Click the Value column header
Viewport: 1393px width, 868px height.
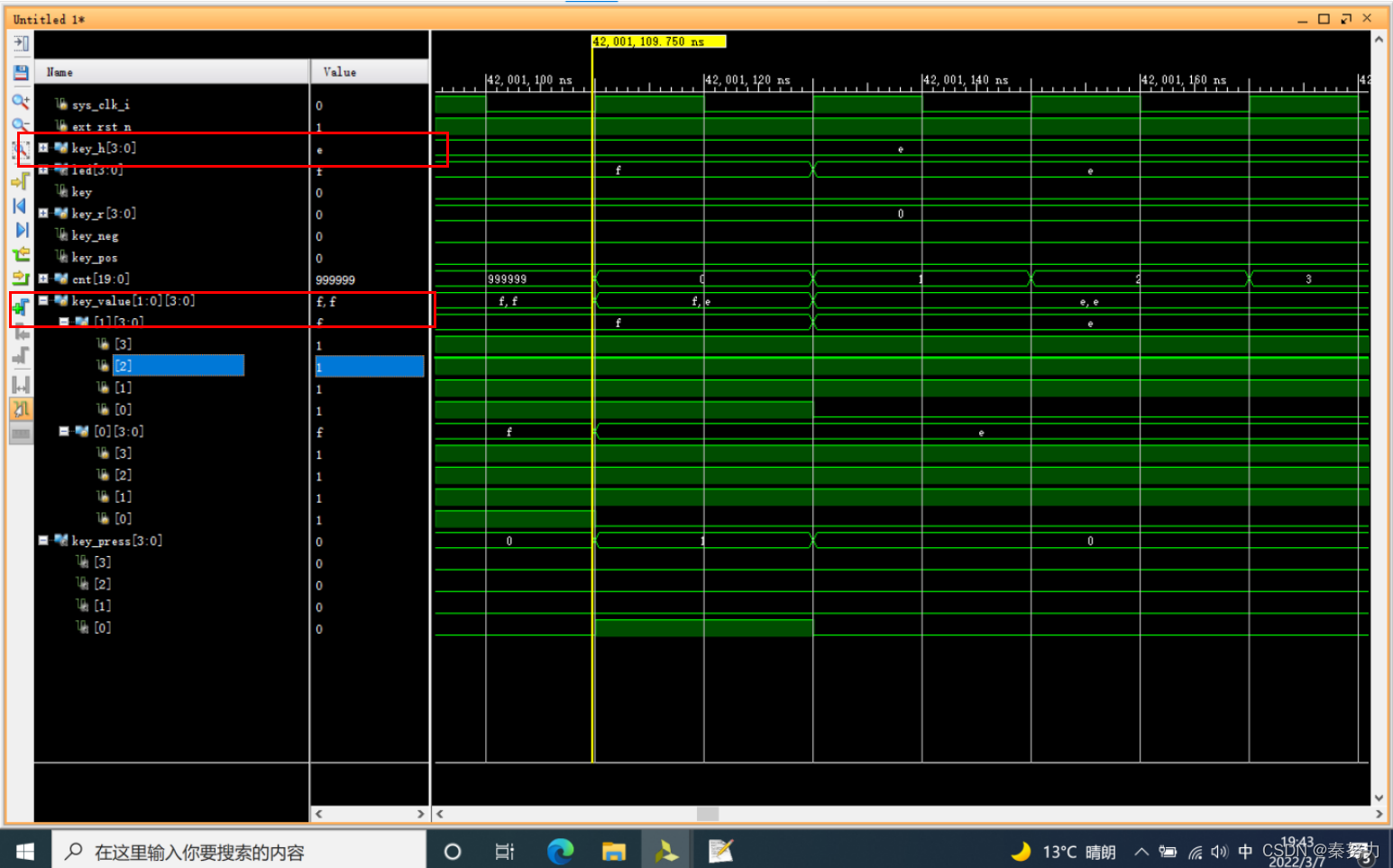click(x=370, y=72)
